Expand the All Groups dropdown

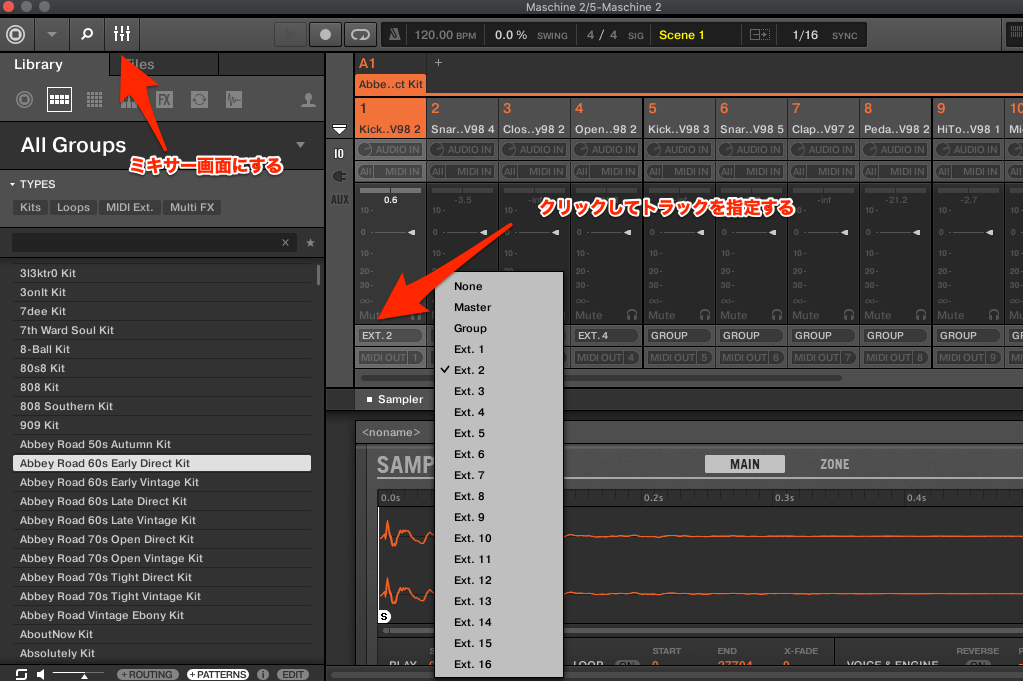(300, 145)
